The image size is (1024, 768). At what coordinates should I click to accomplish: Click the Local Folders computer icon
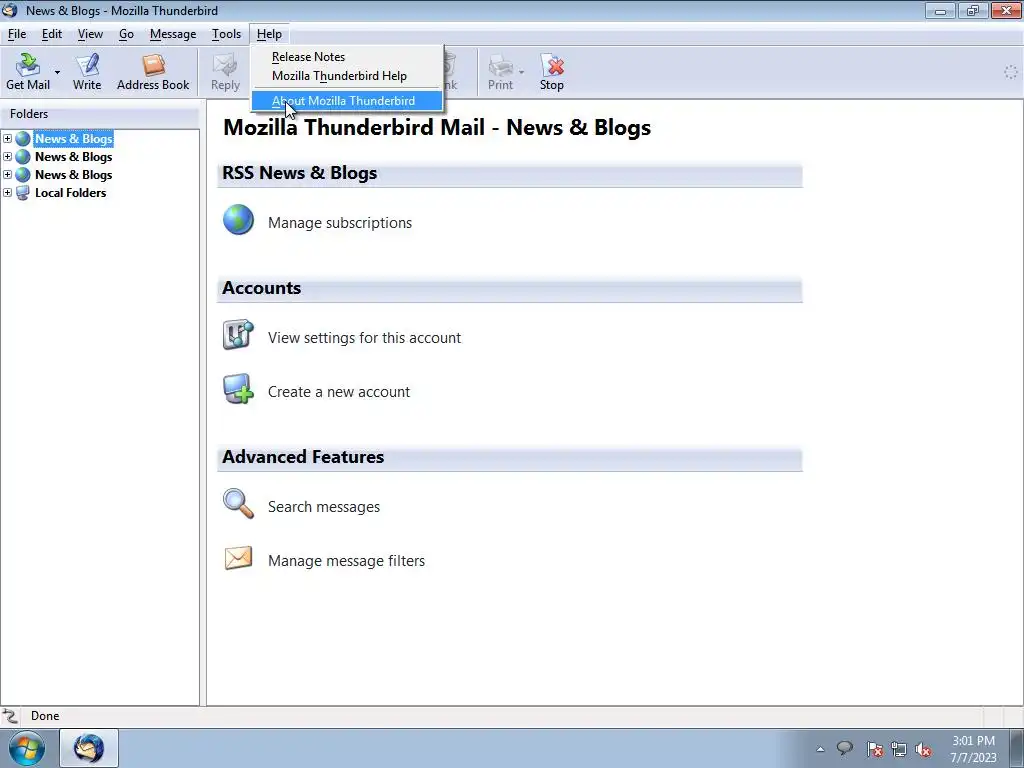point(23,193)
